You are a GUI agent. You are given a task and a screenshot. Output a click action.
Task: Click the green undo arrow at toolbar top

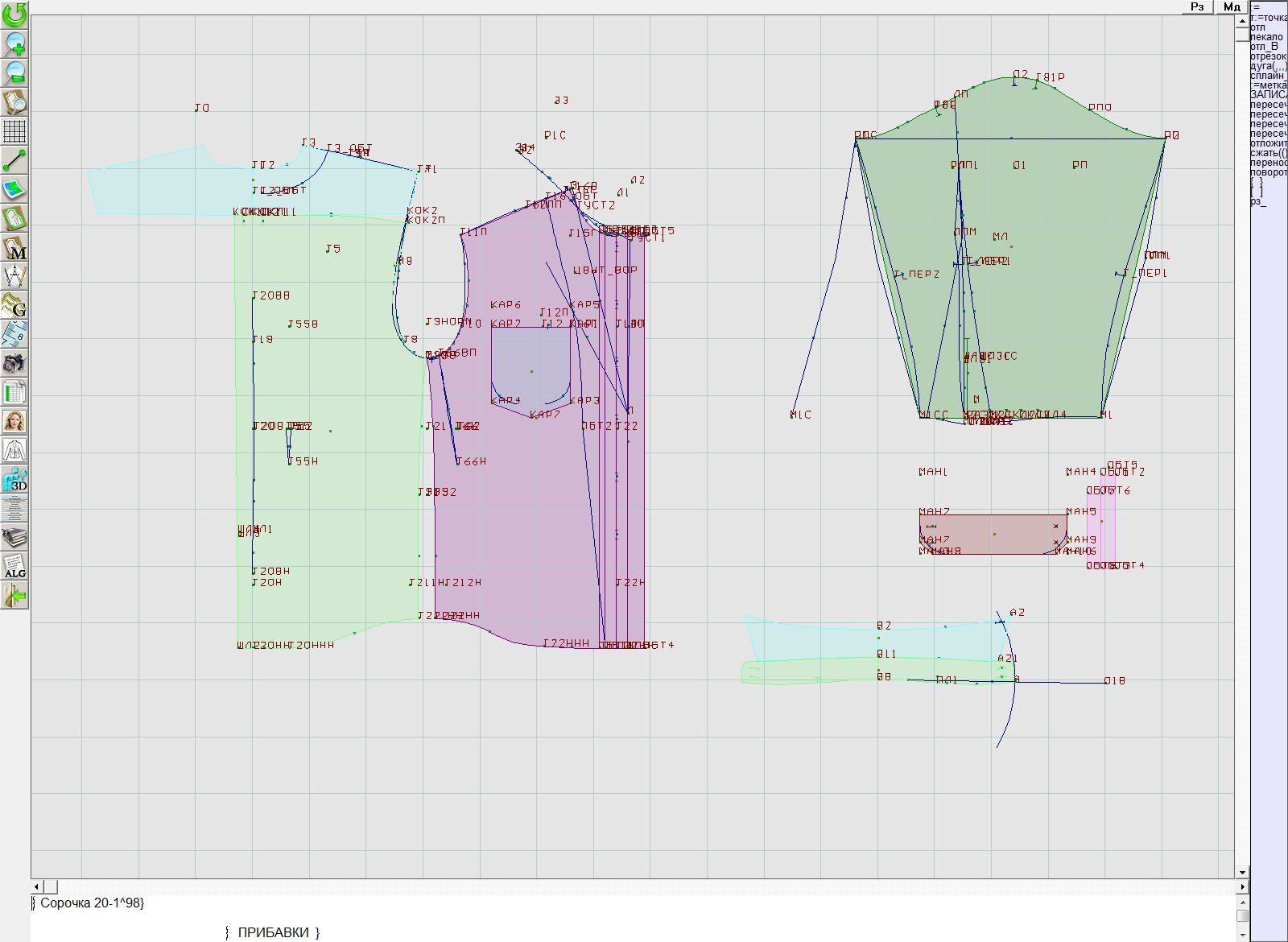[14, 14]
